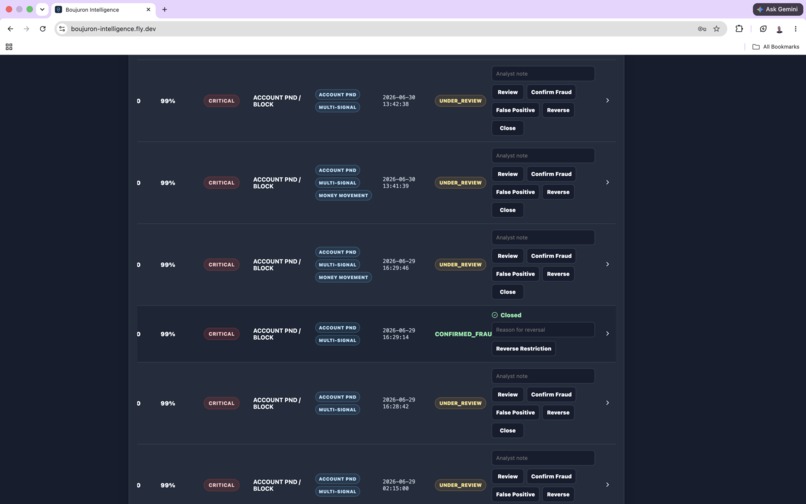Open the browser extensions menu
This screenshot has width=806, height=504.
point(739,29)
